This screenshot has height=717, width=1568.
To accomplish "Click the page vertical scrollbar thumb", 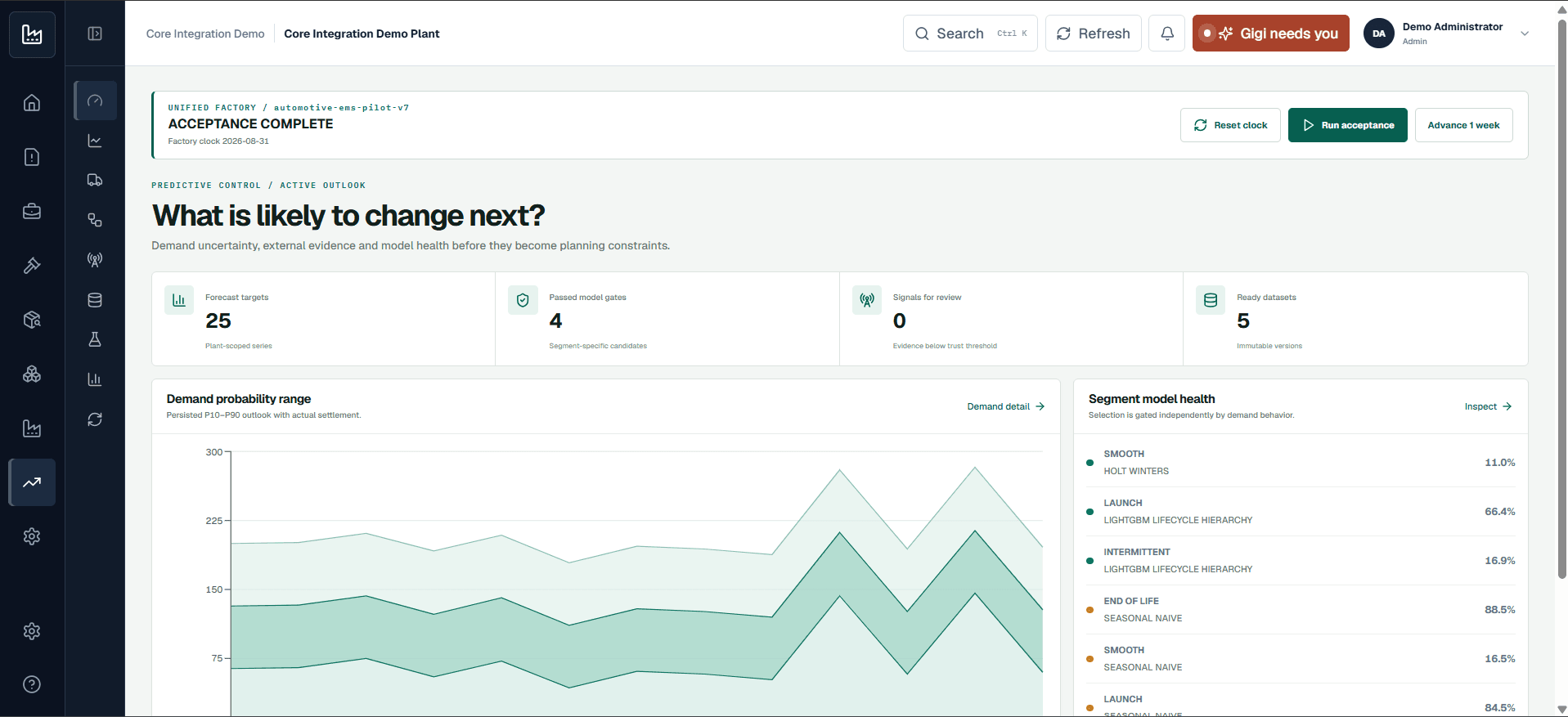I will pos(1561,298).
